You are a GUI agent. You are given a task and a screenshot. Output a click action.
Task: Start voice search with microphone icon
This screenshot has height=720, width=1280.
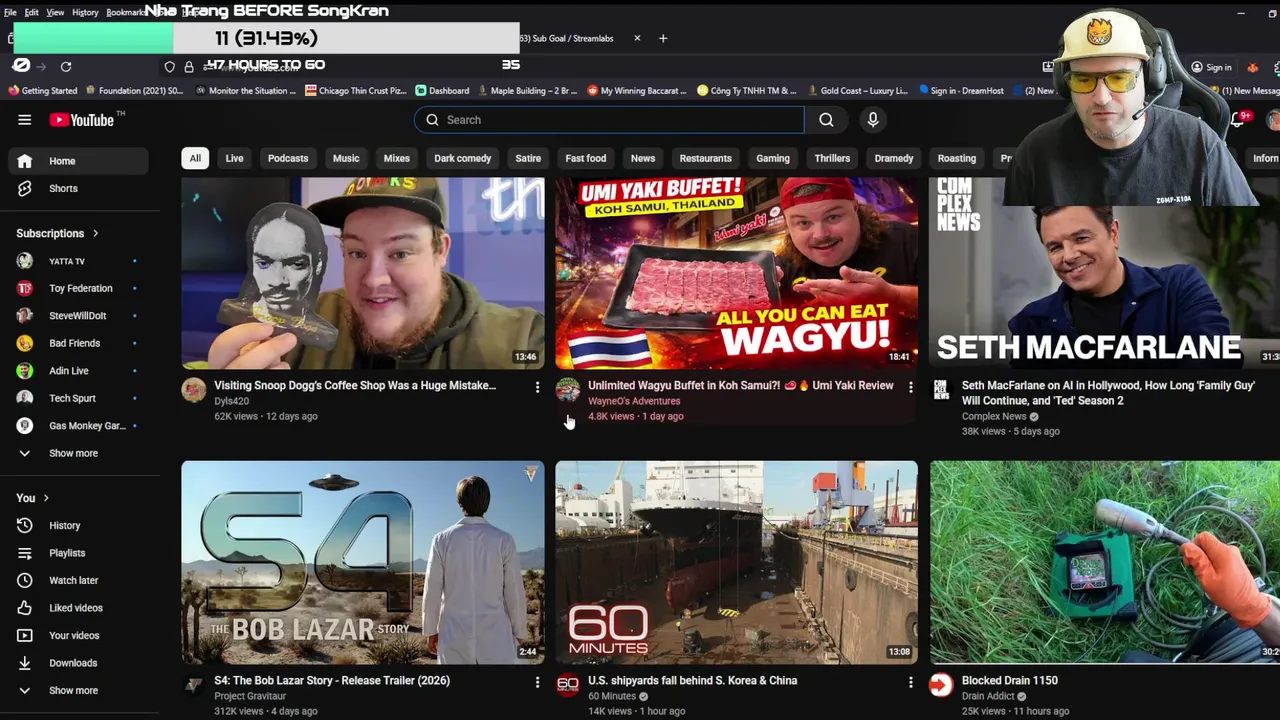873,120
